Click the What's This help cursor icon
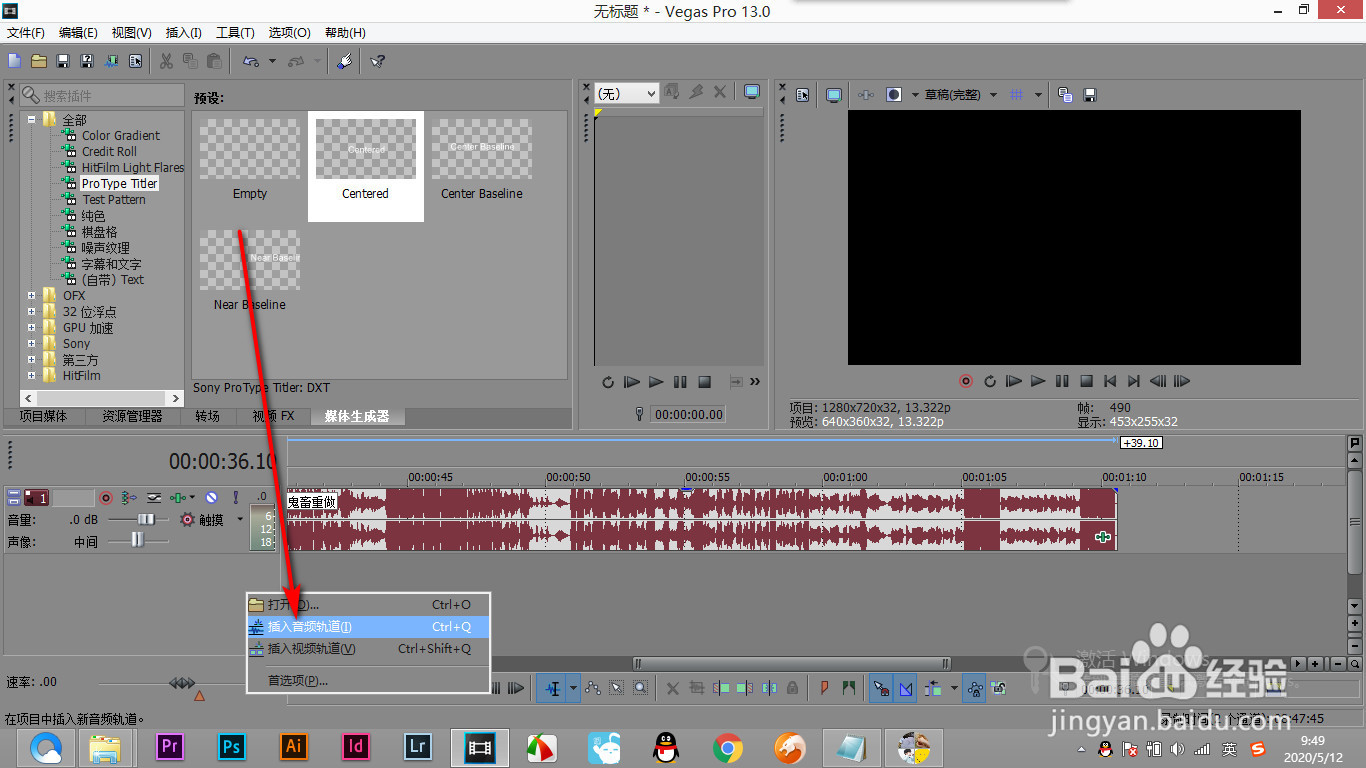 pyautogui.click(x=377, y=61)
